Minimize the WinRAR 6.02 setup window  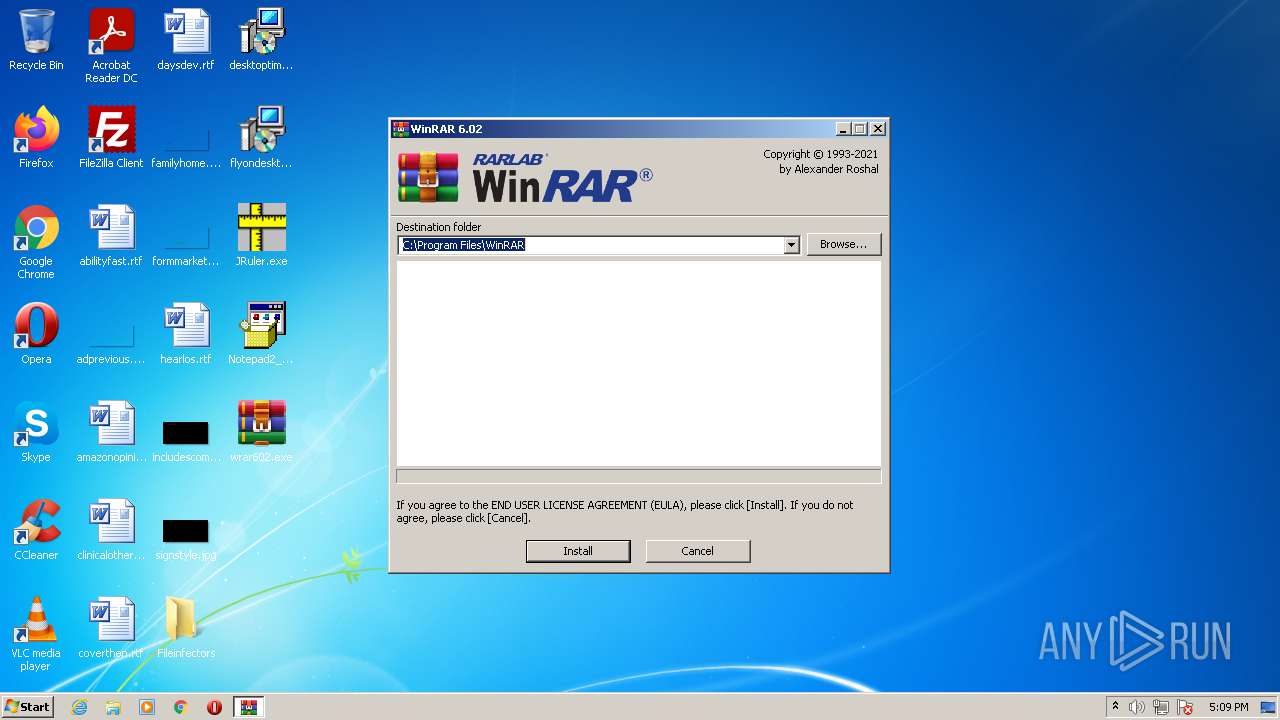(843, 129)
